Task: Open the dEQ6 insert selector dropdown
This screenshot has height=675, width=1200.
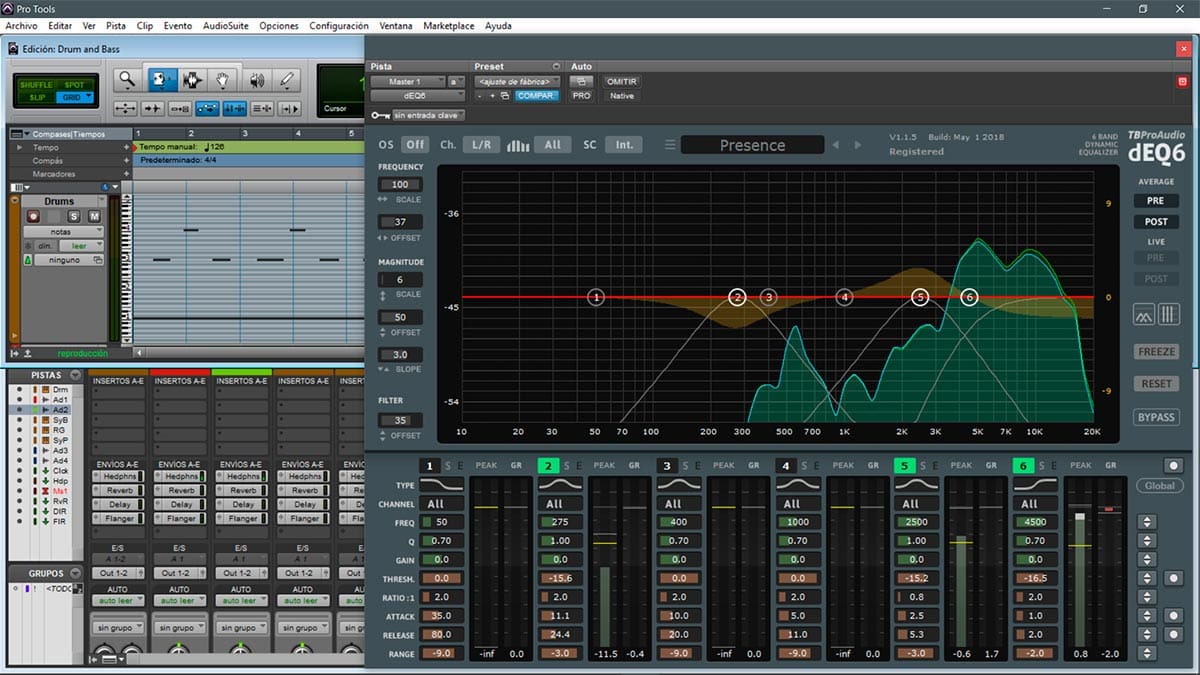Action: click(418, 96)
